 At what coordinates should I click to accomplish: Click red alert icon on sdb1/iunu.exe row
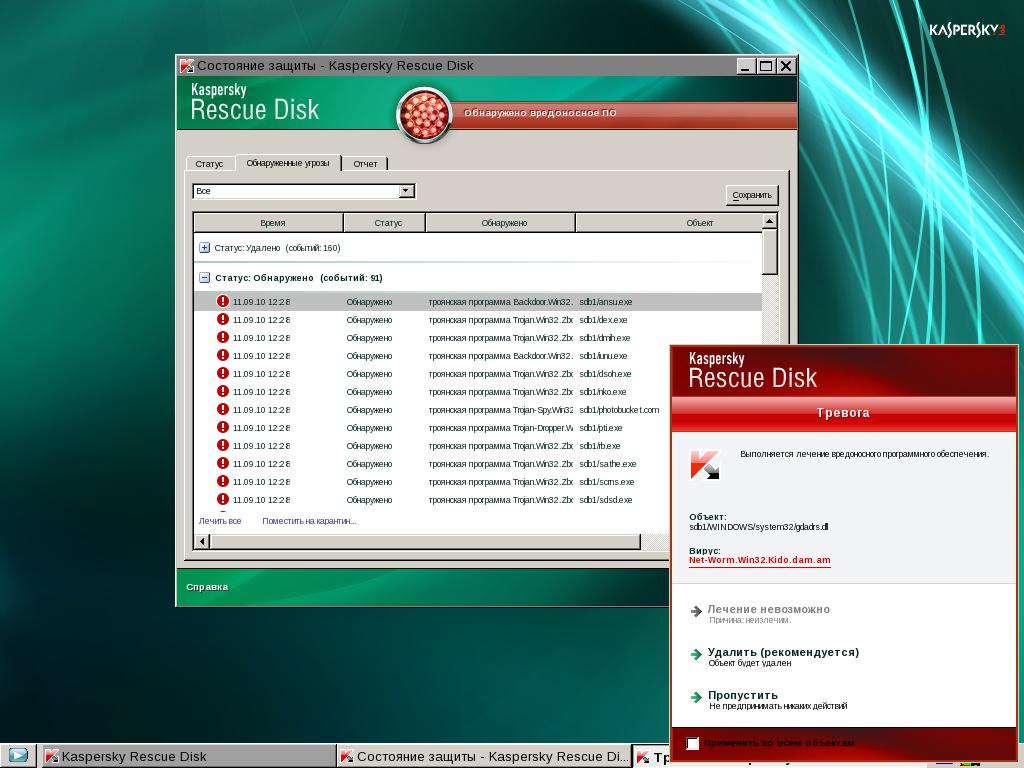(223, 355)
